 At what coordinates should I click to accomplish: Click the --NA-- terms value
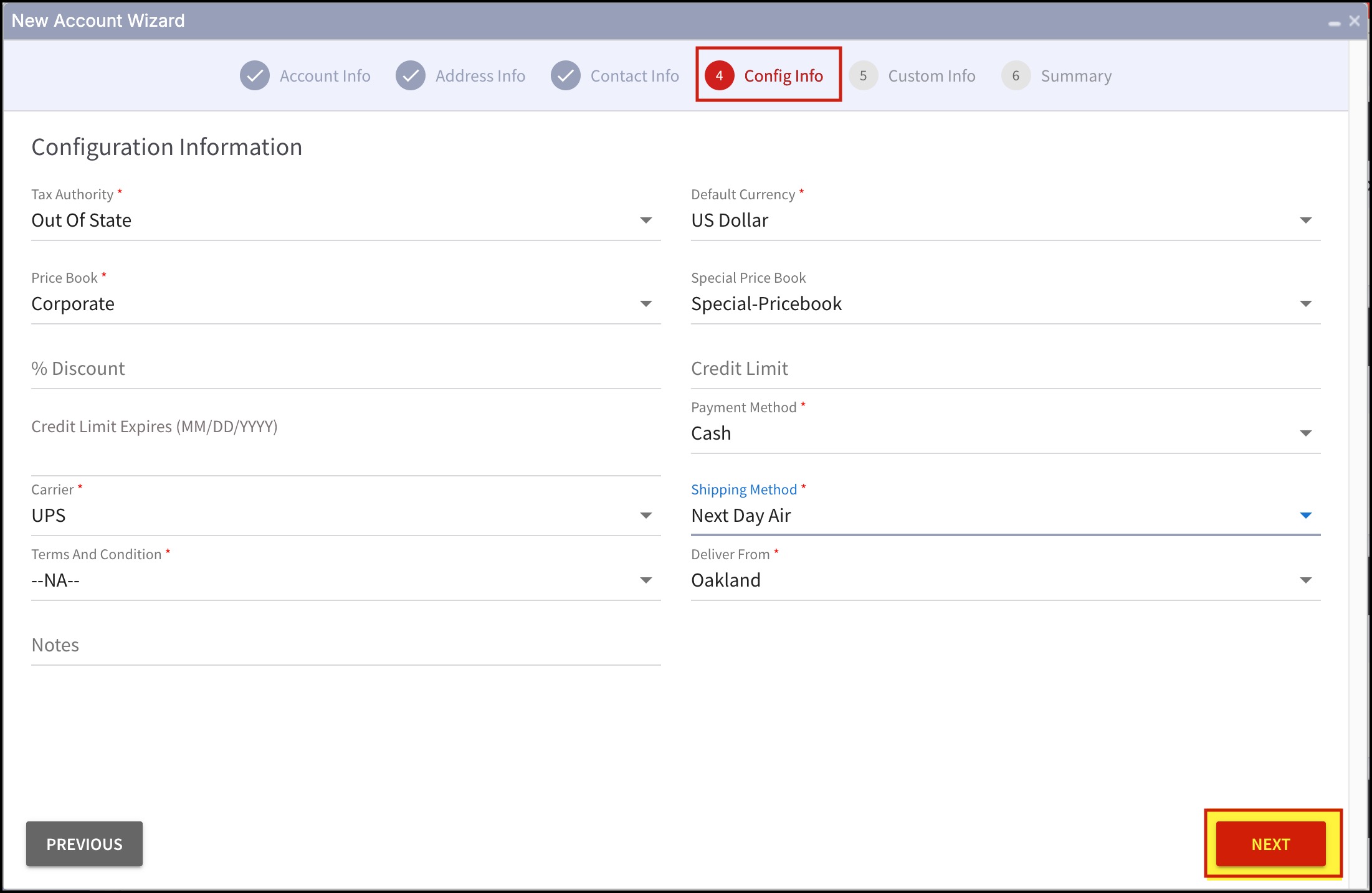click(55, 580)
